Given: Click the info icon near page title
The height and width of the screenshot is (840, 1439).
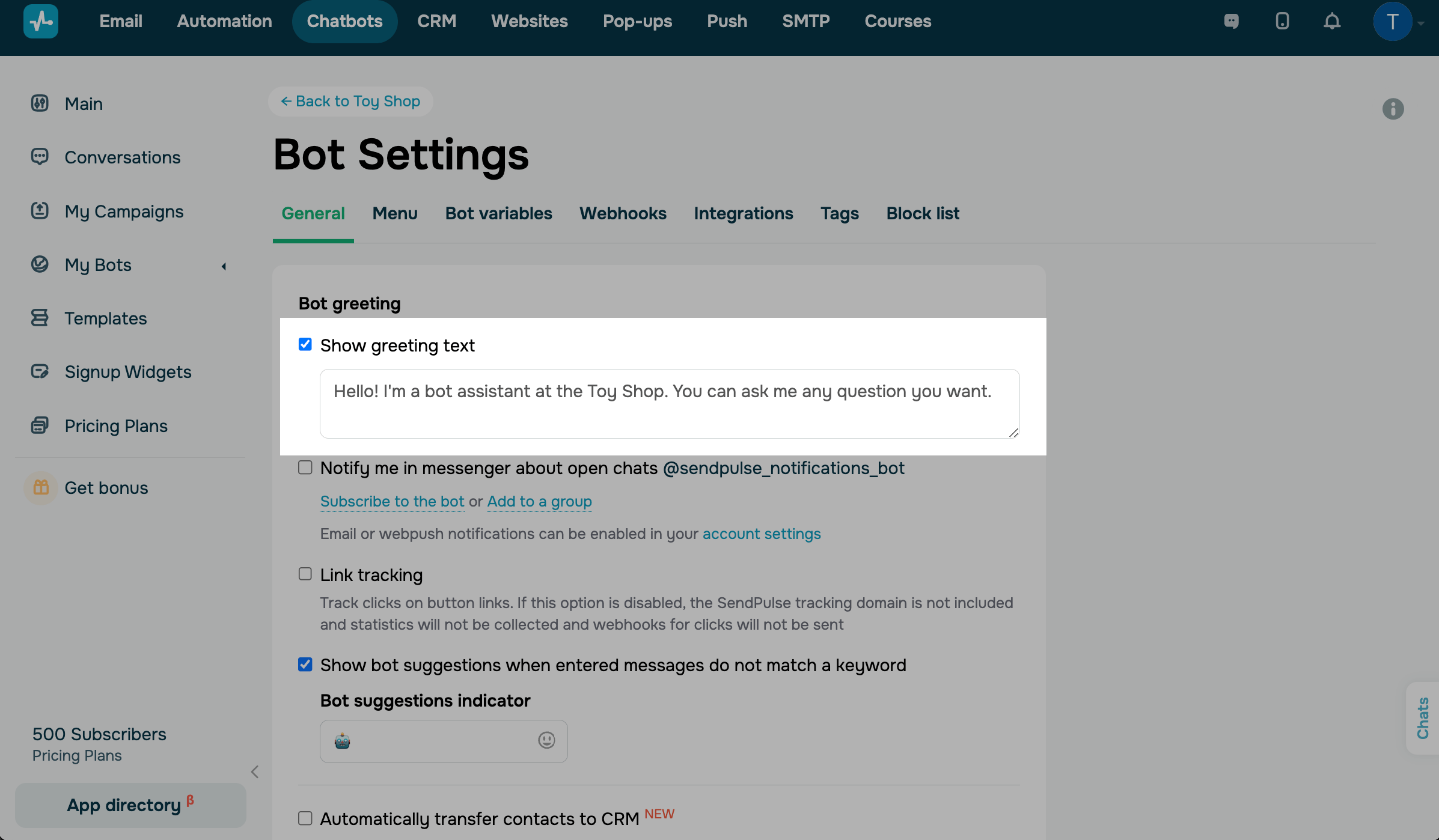Looking at the screenshot, I should point(1393,109).
